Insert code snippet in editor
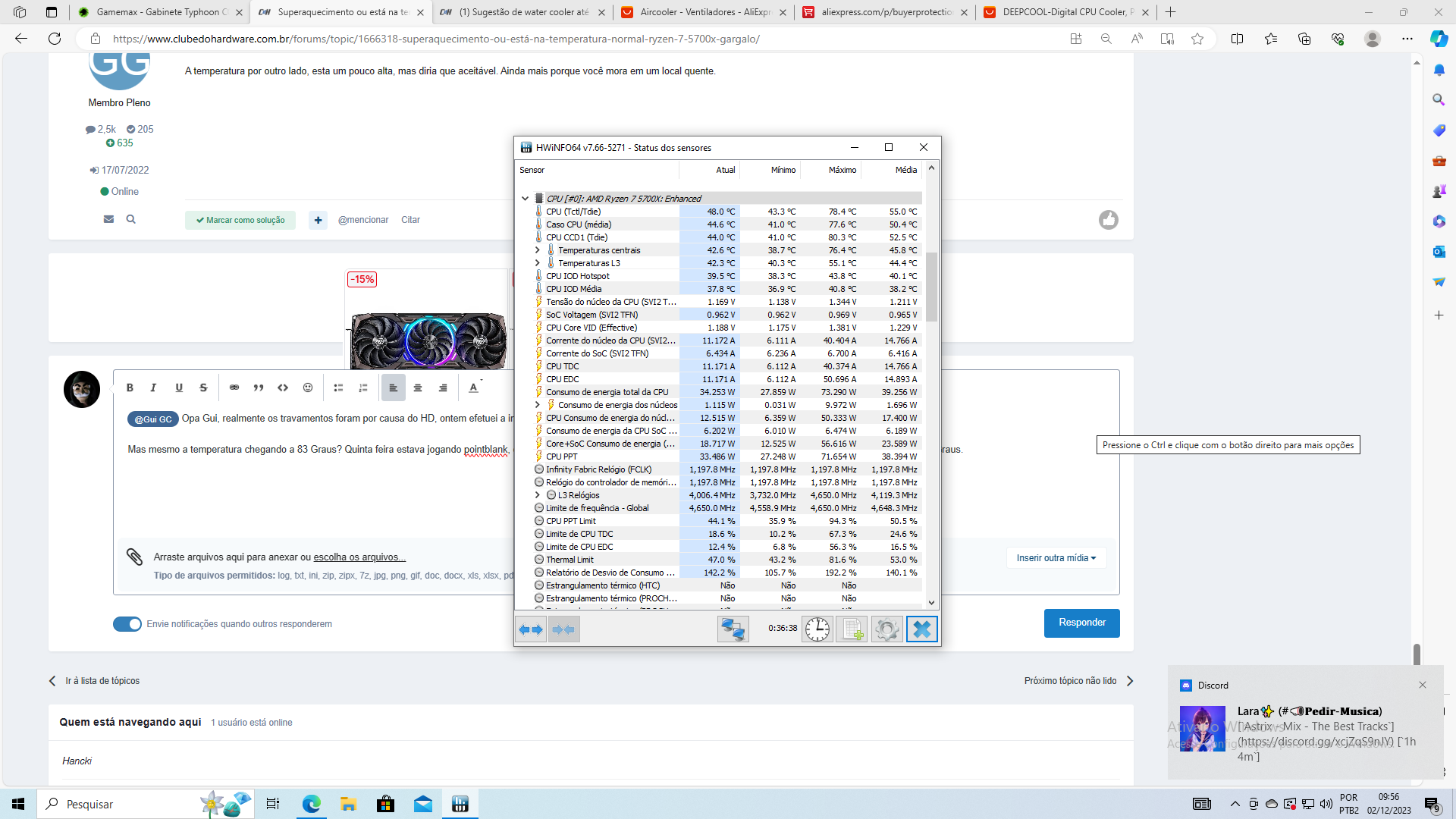This screenshot has width=1456, height=819. pyautogui.click(x=283, y=388)
